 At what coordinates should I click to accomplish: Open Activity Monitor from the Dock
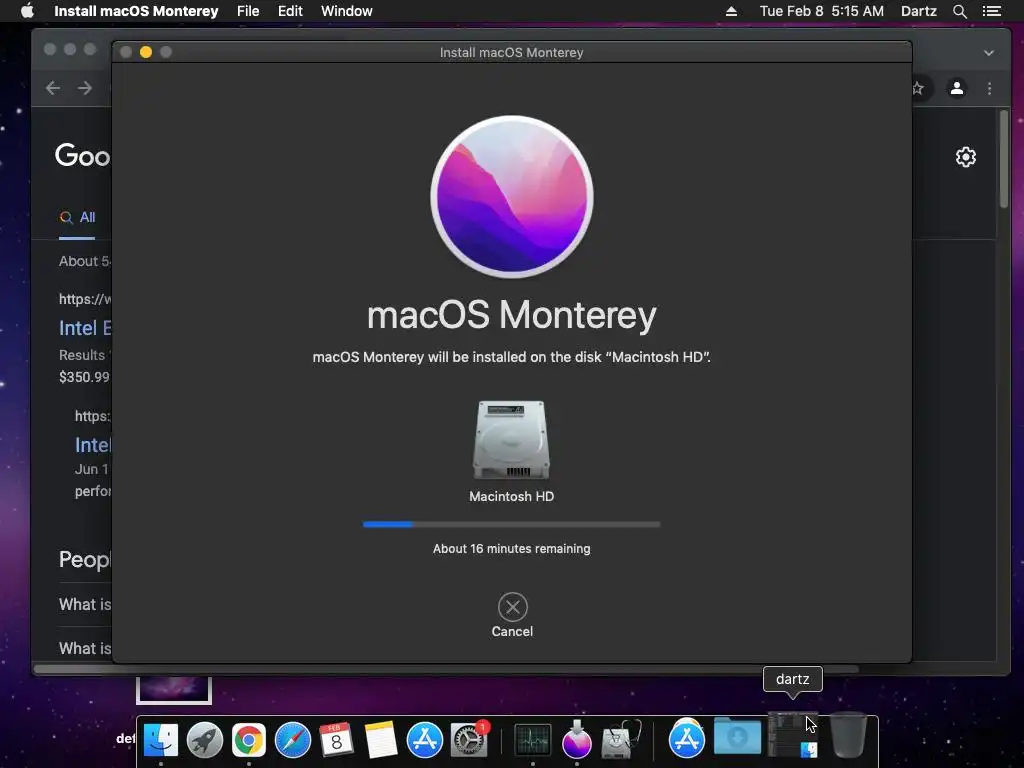[533, 740]
